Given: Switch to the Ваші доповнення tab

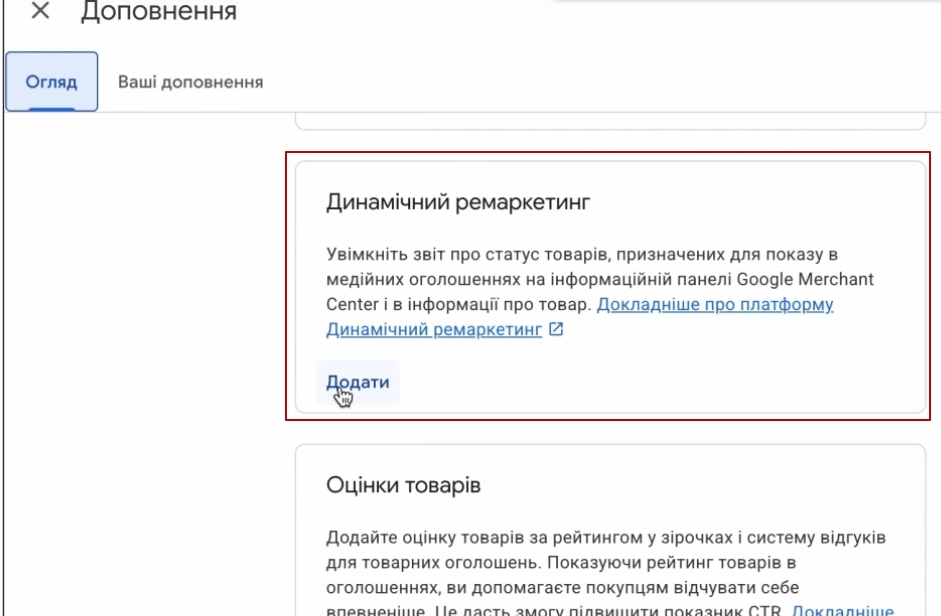Looking at the screenshot, I should tap(190, 82).
